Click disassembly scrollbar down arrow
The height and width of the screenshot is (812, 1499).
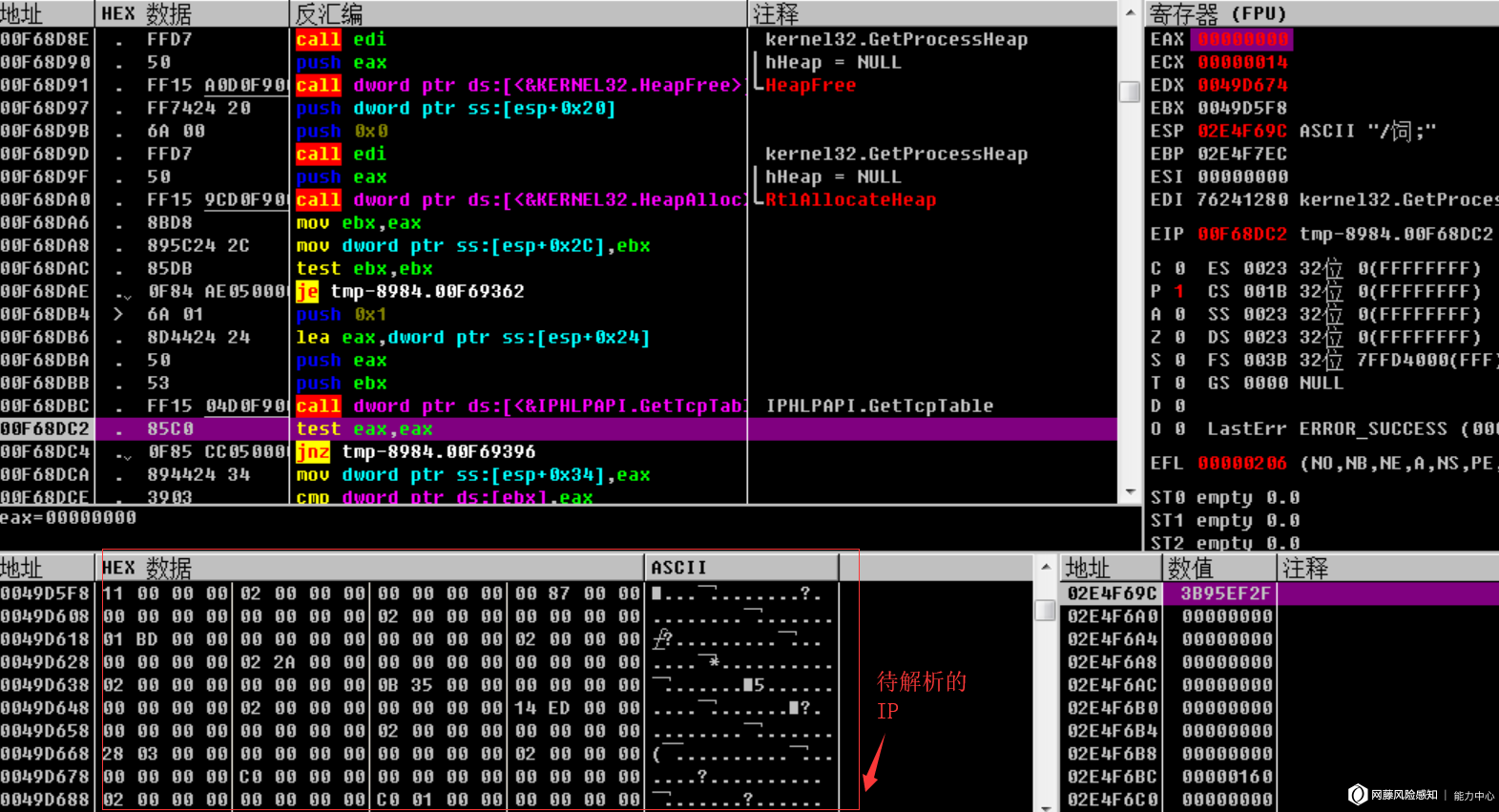click(x=1130, y=492)
